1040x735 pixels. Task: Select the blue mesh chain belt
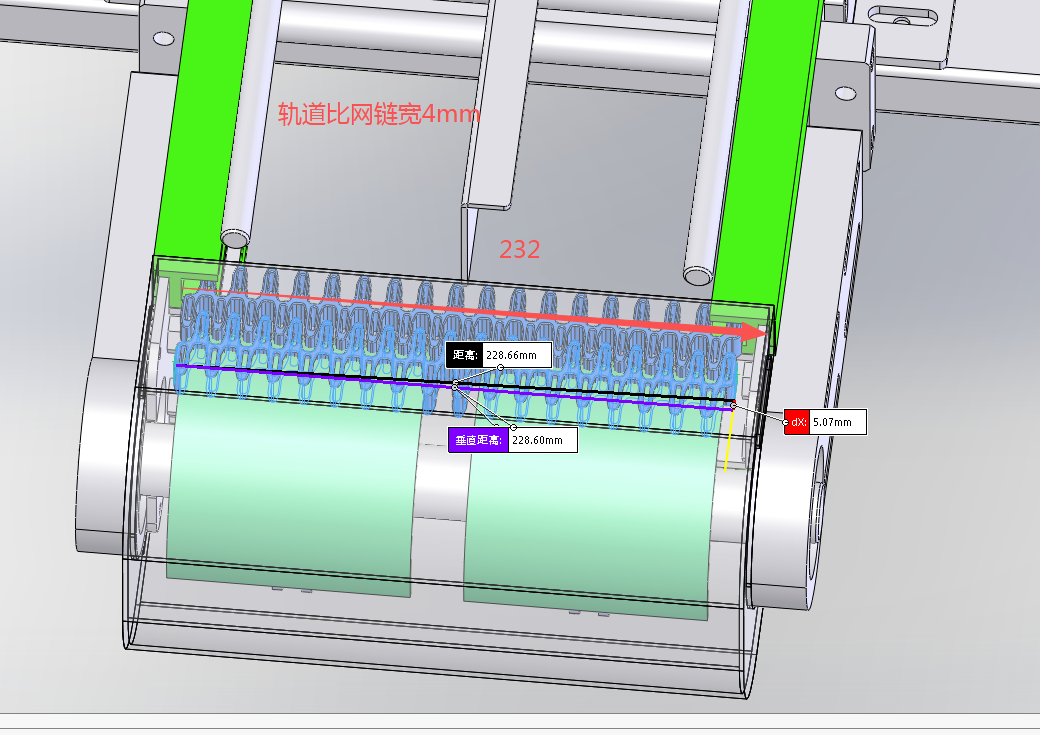pyautogui.click(x=458, y=352)
